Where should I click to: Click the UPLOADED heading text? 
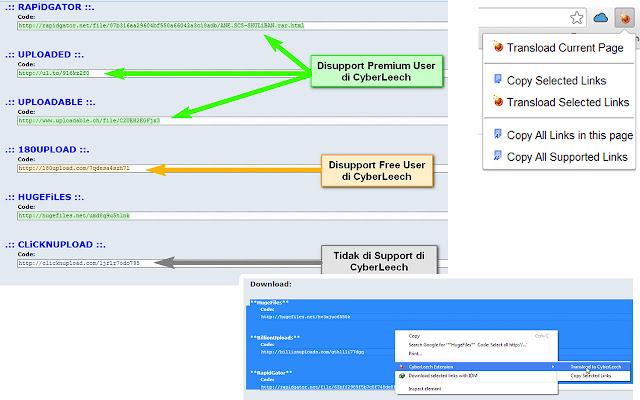(x=44, y=54)
